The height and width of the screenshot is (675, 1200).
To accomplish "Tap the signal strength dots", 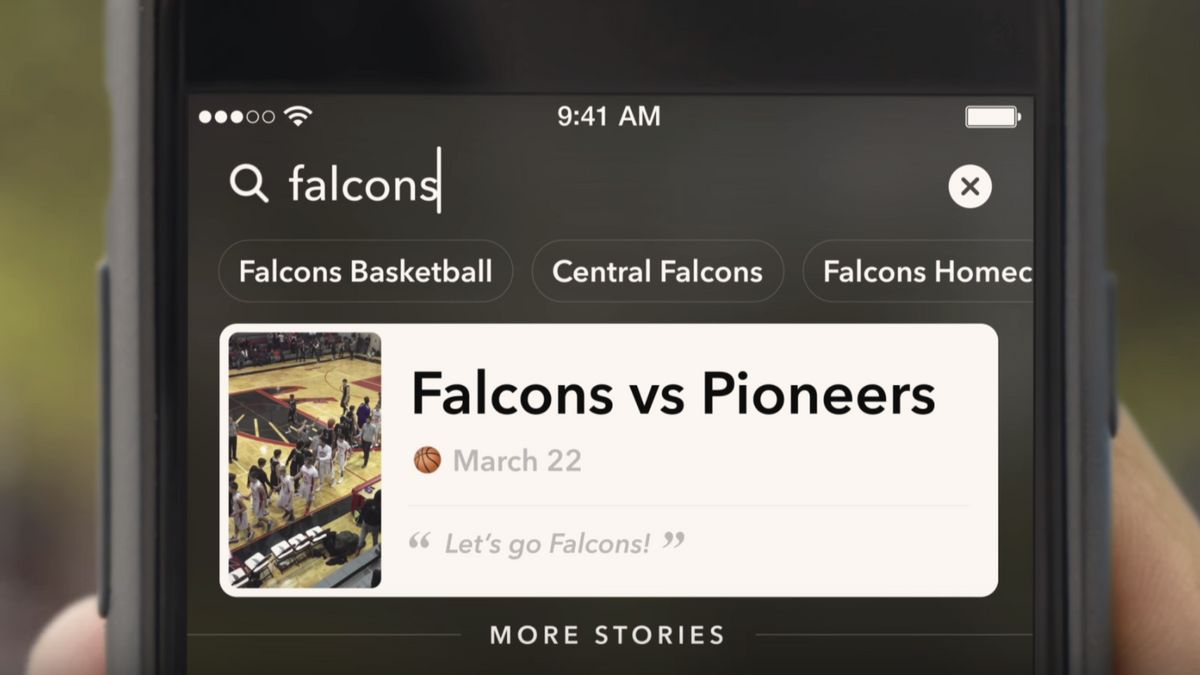I will pyautogui.click(x=236, y=117).
